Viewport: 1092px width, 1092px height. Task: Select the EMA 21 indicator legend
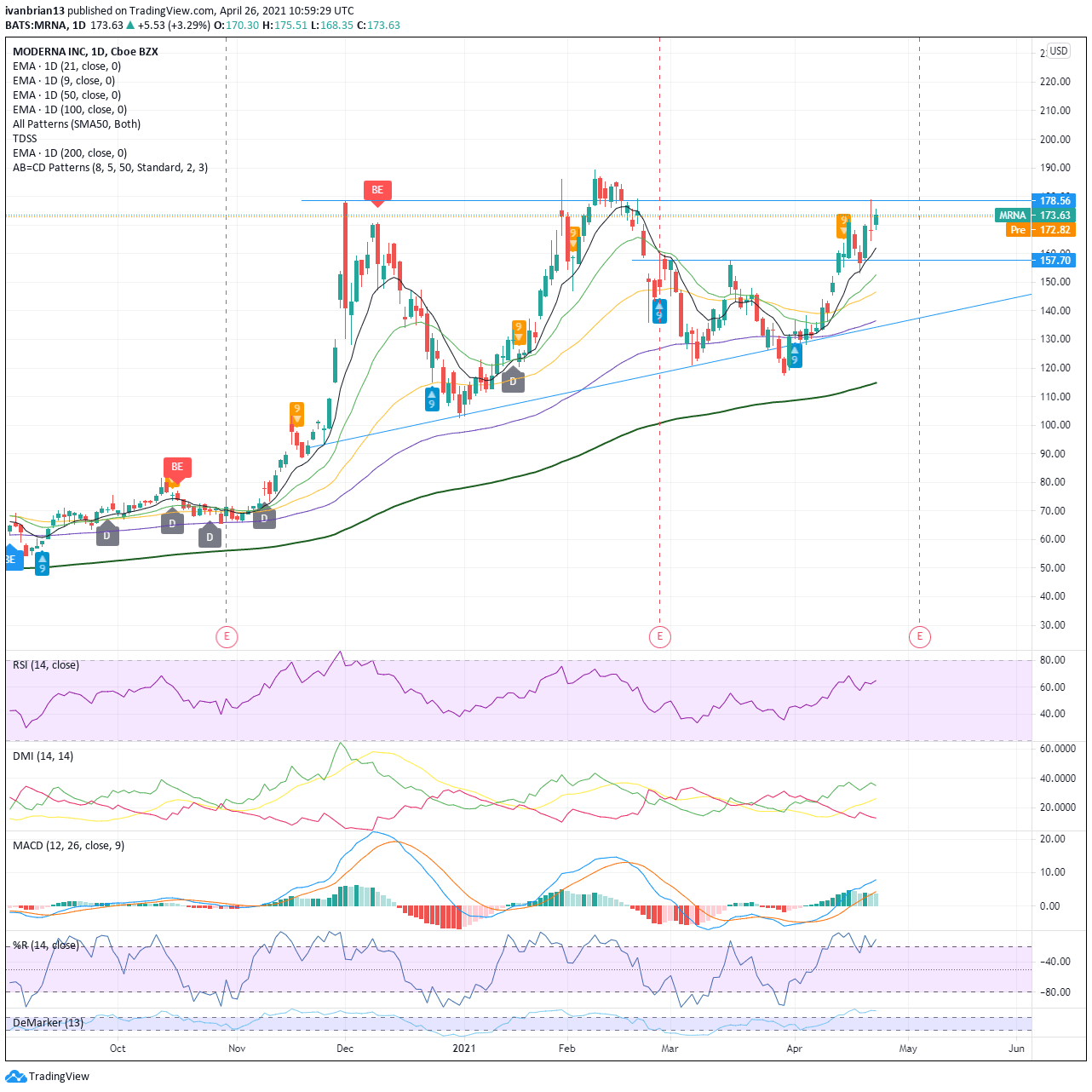(66, 66)
